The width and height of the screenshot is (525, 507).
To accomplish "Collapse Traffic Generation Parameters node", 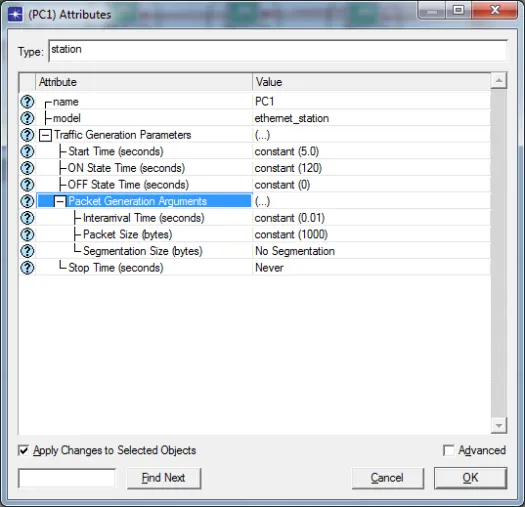I will pos(46,135).
